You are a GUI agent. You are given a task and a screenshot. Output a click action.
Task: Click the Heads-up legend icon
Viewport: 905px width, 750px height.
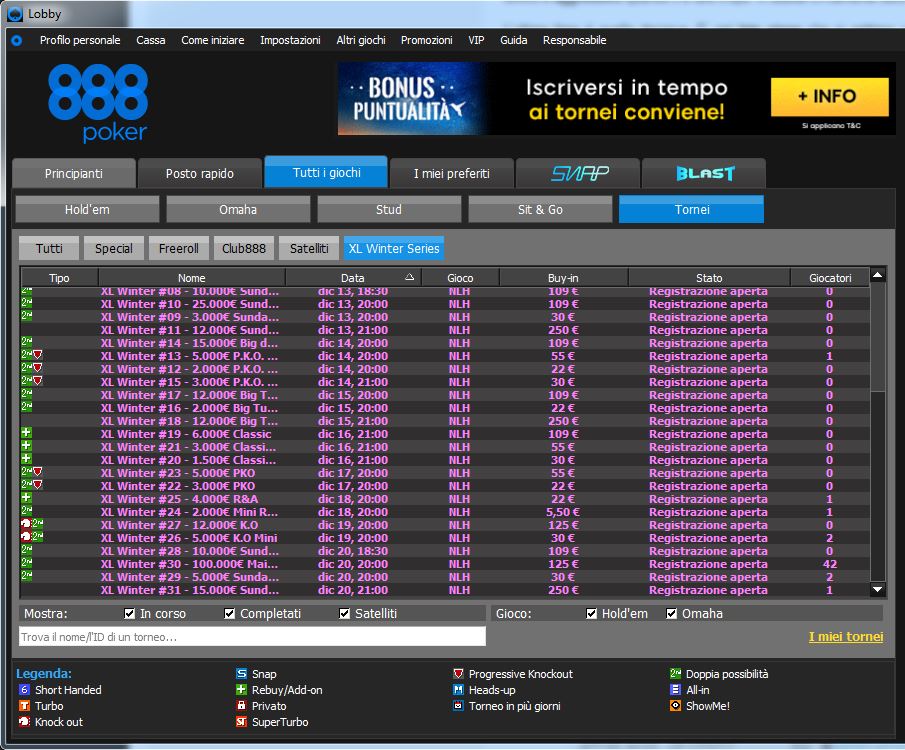pyautogui.click(x=458, y=690)
